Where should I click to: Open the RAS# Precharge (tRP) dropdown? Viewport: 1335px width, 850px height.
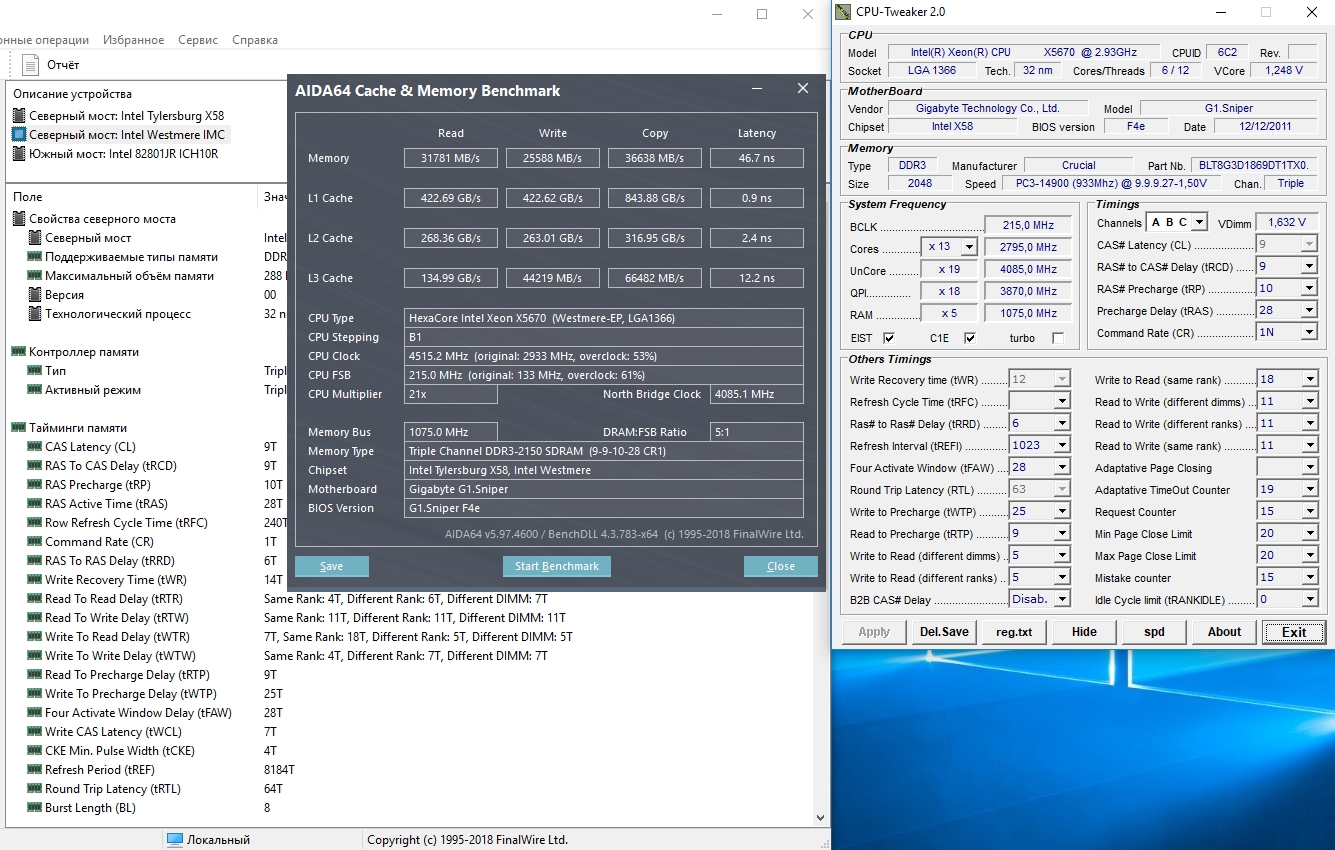click(1308, 288)
